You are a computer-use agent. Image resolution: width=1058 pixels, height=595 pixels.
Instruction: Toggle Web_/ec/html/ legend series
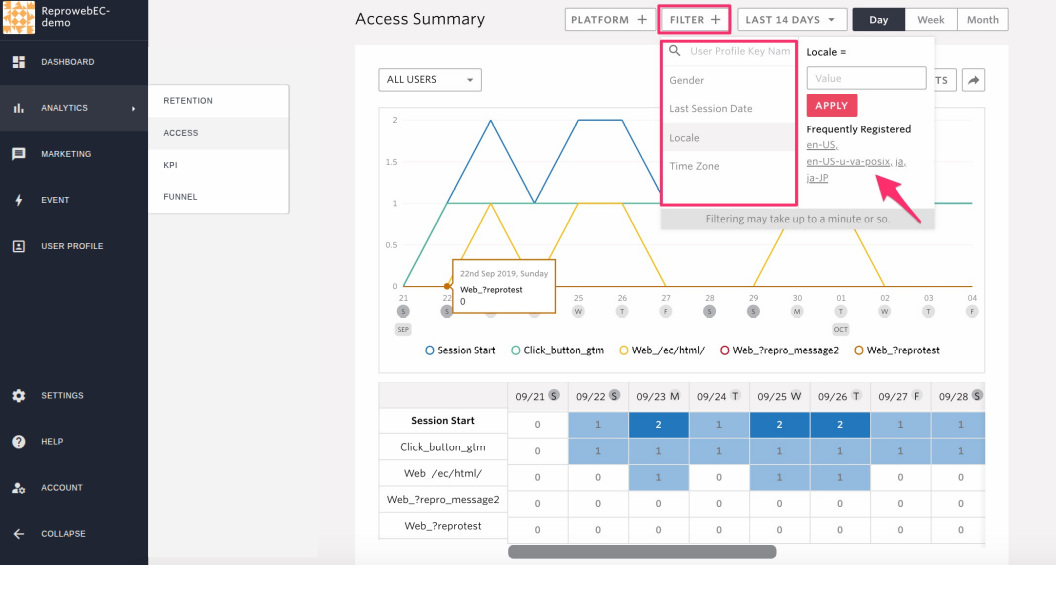click(x=662, y=350)
